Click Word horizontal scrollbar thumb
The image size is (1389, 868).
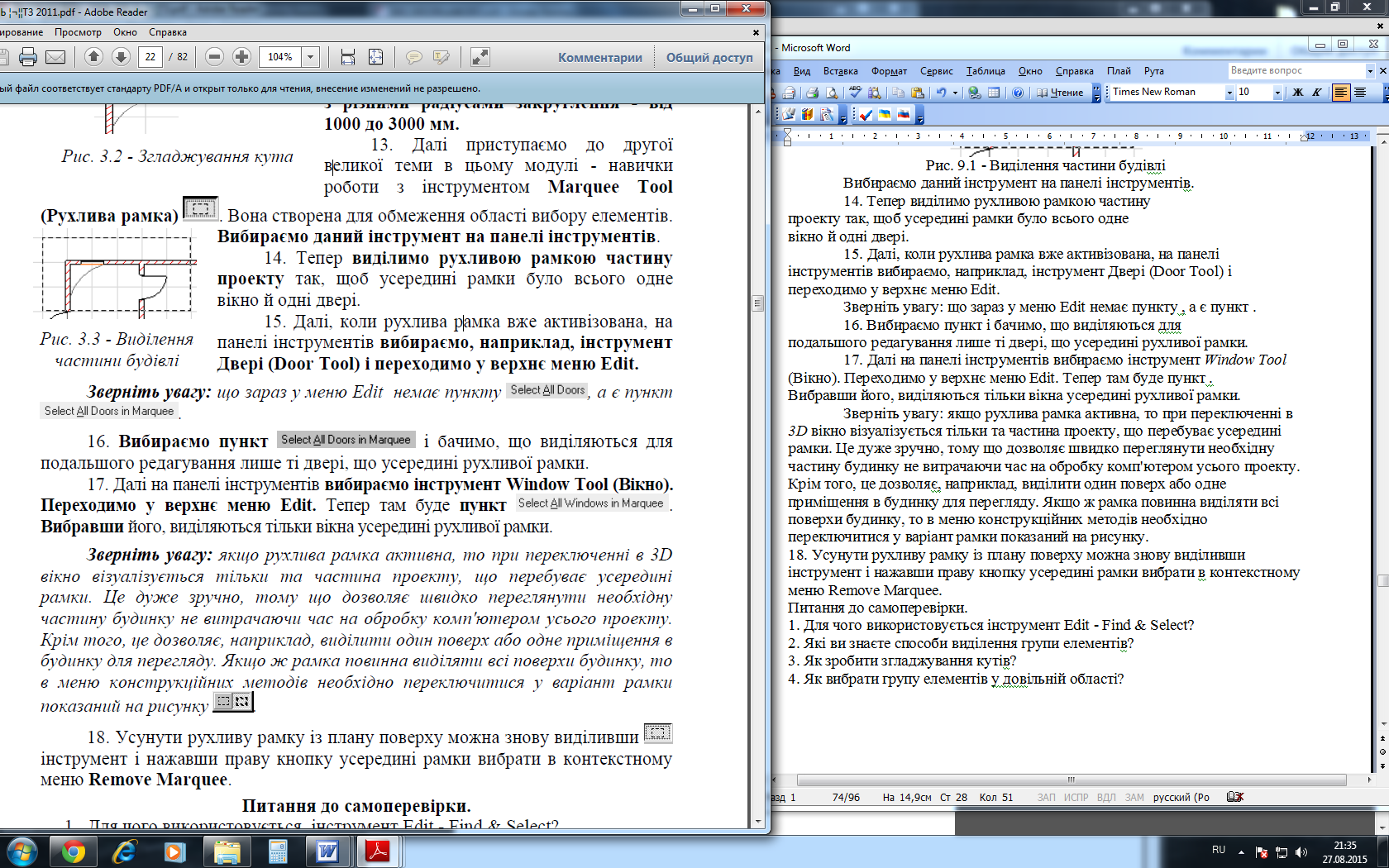pos(1072,780)
